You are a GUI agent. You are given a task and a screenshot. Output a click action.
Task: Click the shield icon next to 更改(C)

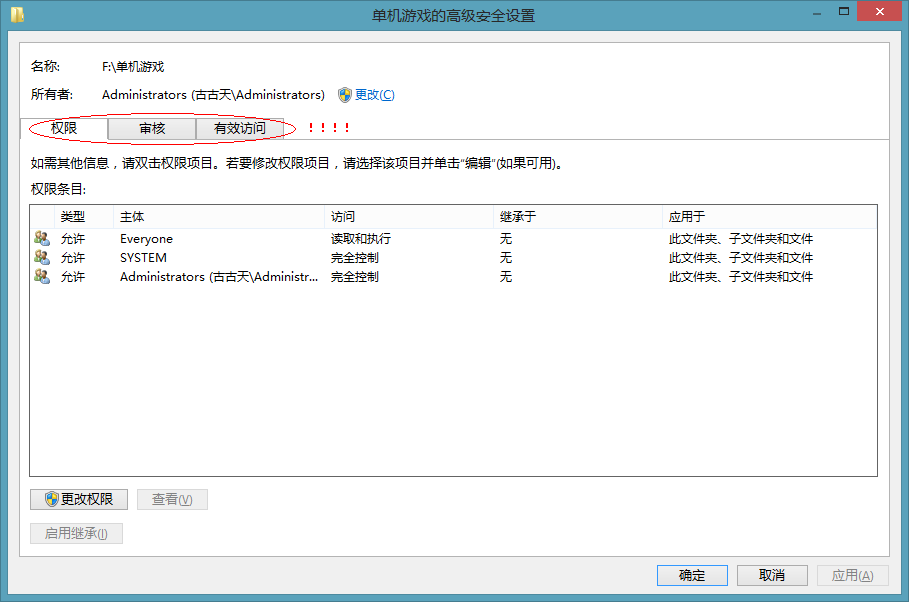coord(345,95)
